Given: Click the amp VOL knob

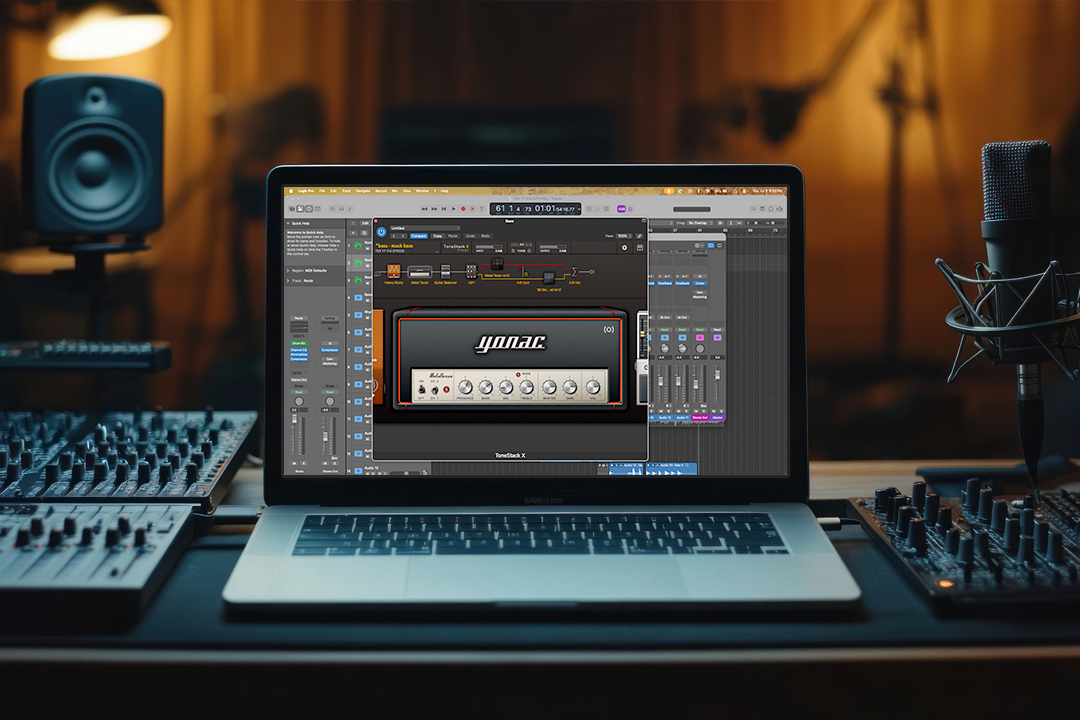Looking at the screenshot, I should click(593, 387).
